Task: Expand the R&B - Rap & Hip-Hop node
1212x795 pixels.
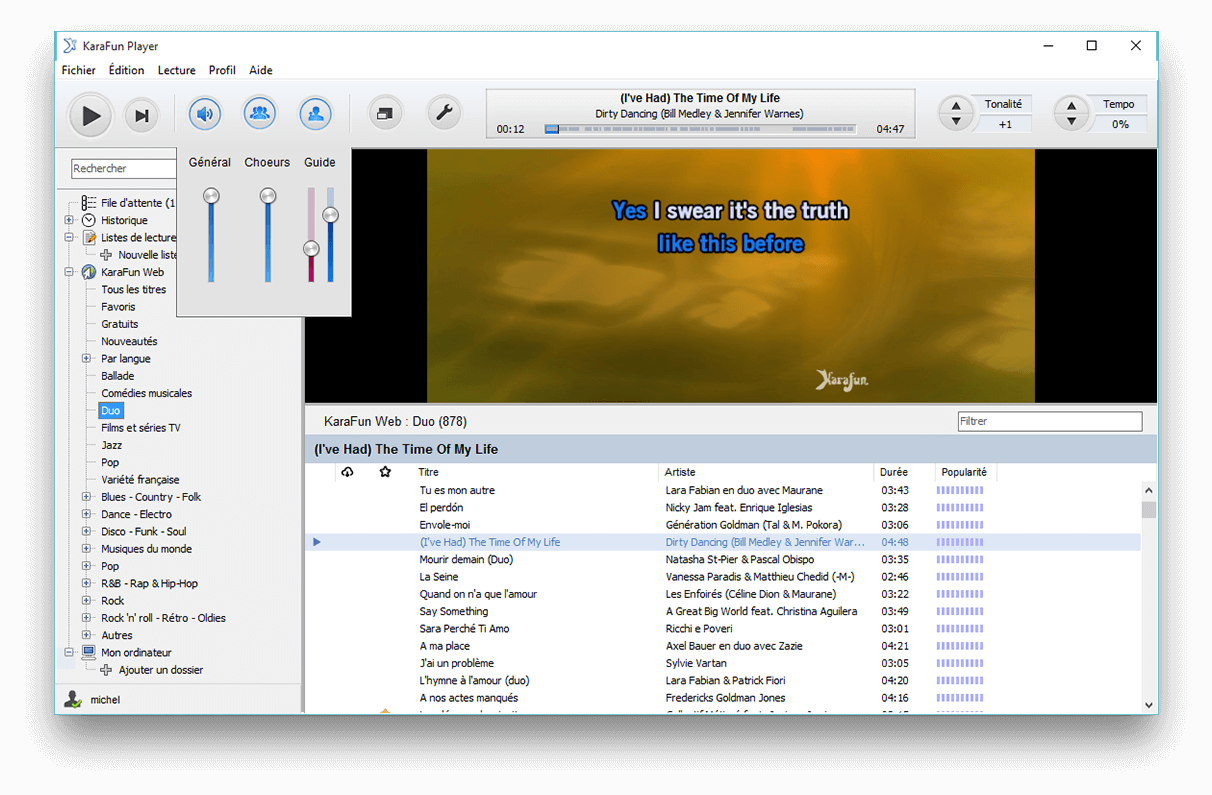Action: (x=87, y=583)
